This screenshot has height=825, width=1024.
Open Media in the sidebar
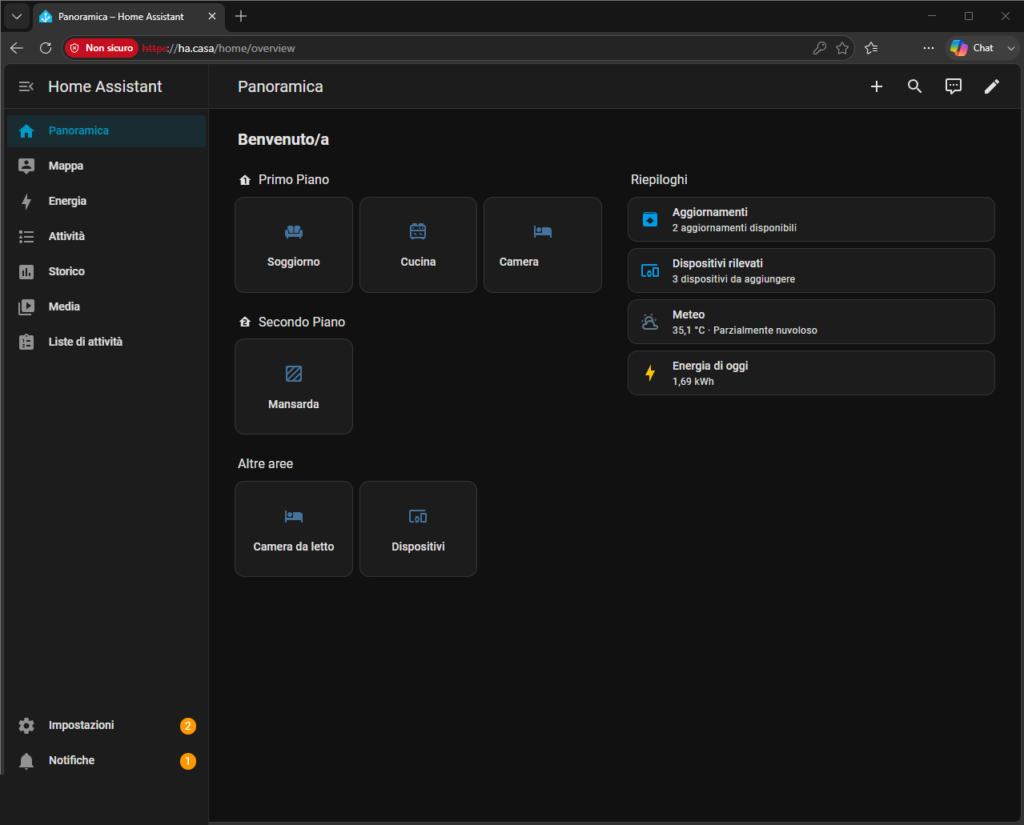click(106, 307)
